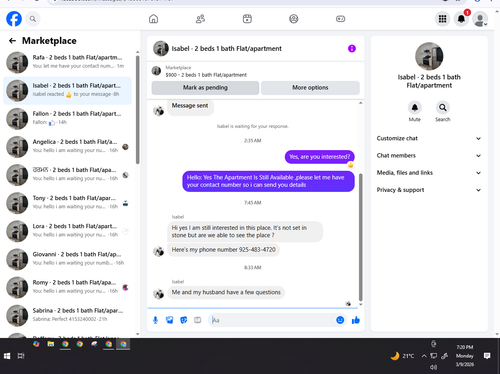Record a voice clip microphone icon
The height and width of the screenshot is (374, 500).
click(x=155, y=320)
